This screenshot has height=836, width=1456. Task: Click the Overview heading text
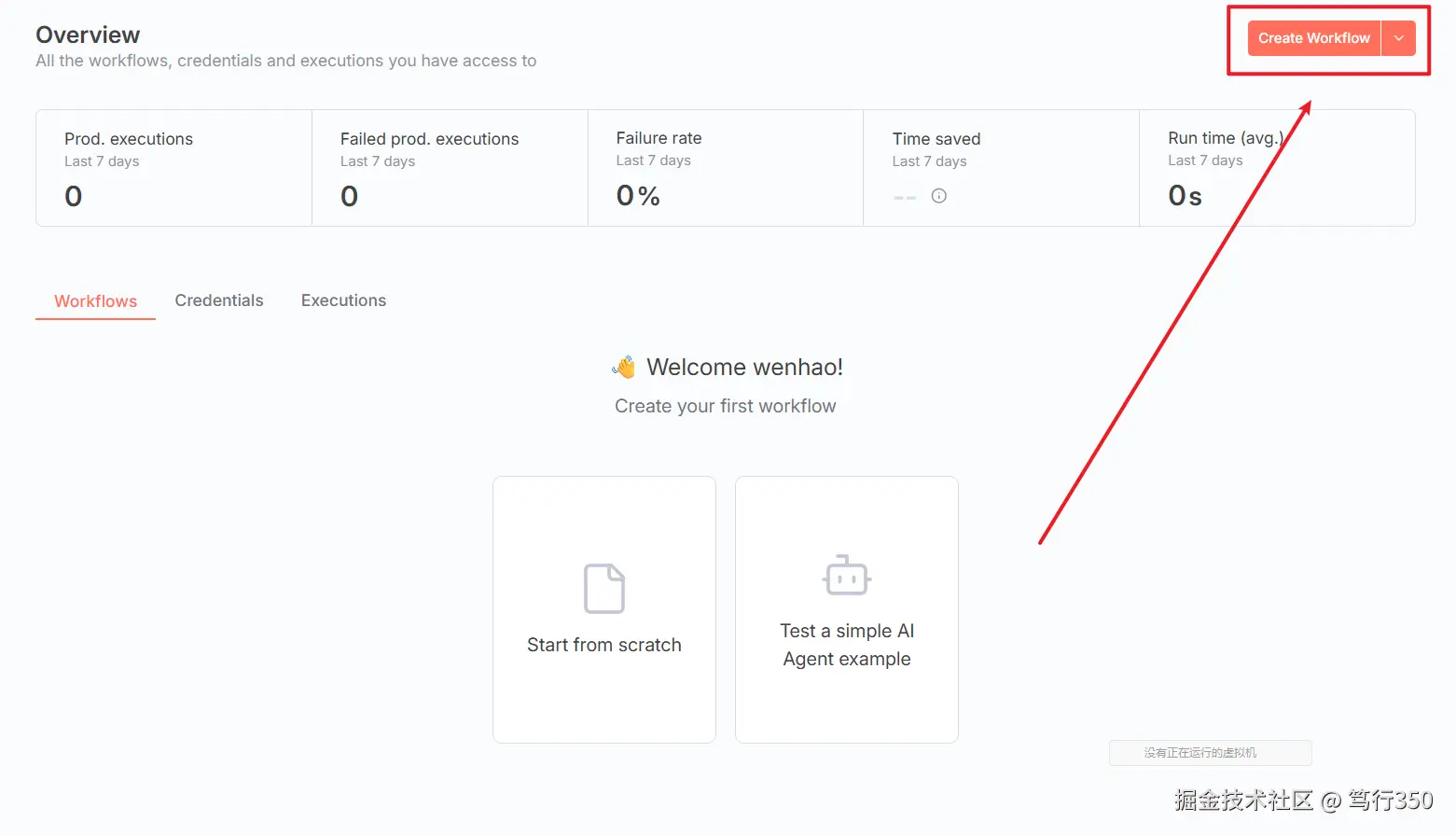pyautogui.click(x=88, y=35)
